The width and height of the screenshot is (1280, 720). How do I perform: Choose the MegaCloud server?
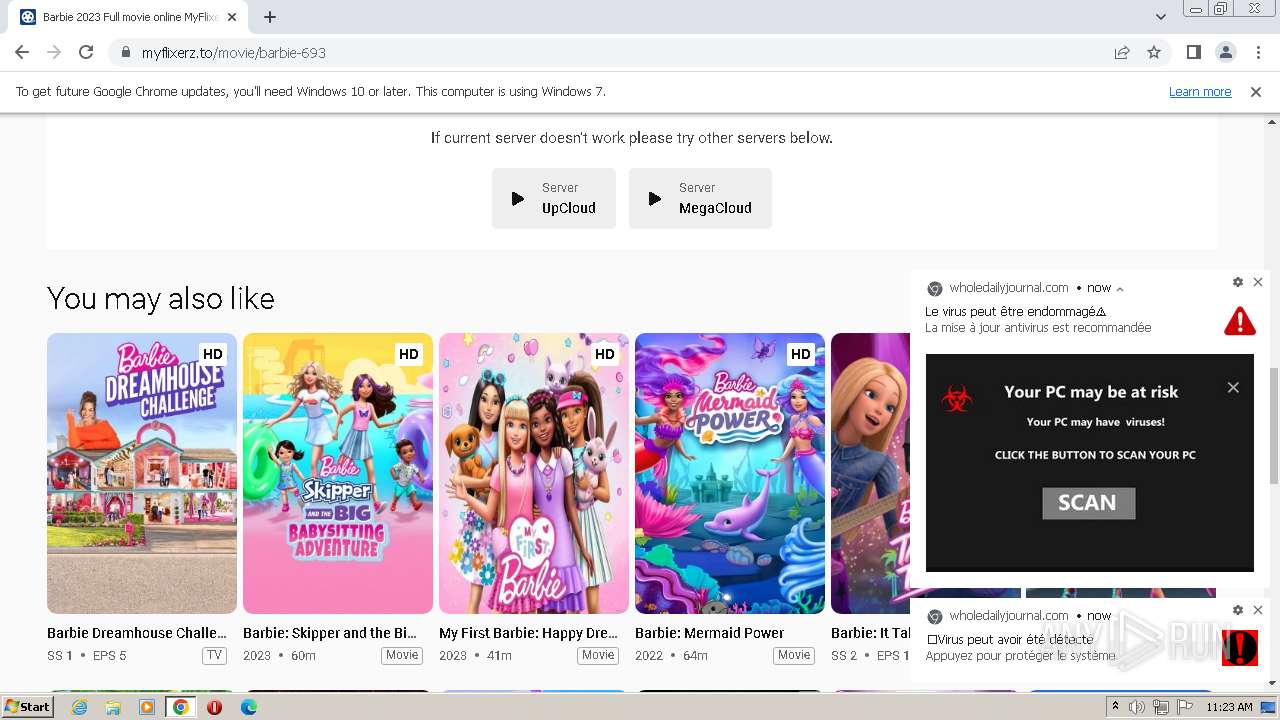click(x=700, y=198)
